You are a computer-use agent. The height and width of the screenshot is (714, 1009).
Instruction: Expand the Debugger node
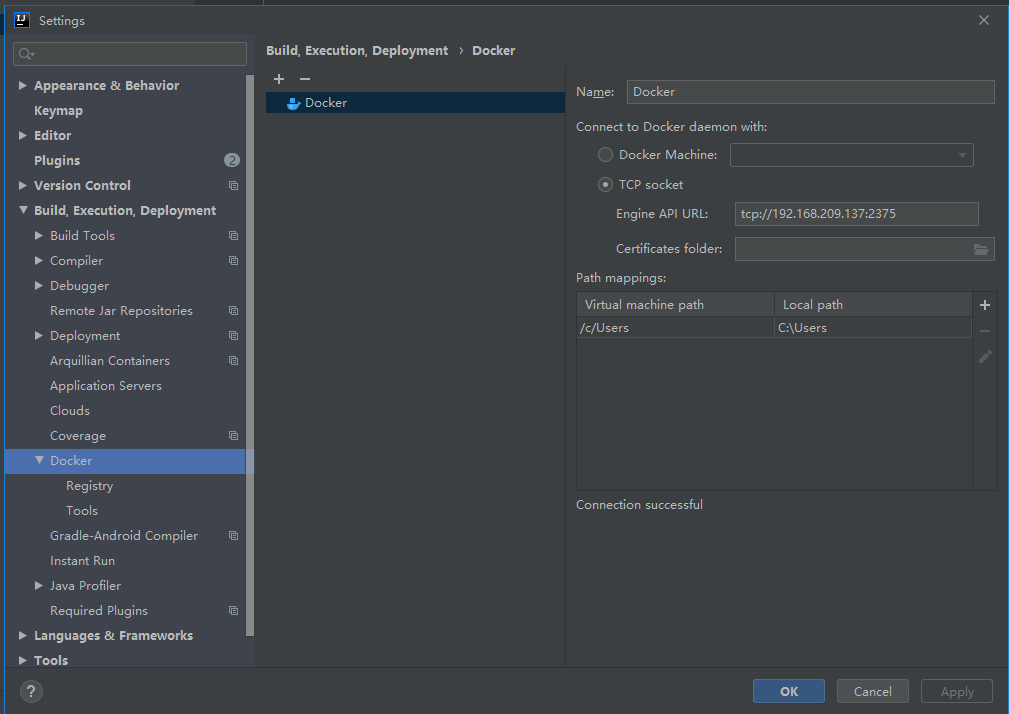pos(39,285)
